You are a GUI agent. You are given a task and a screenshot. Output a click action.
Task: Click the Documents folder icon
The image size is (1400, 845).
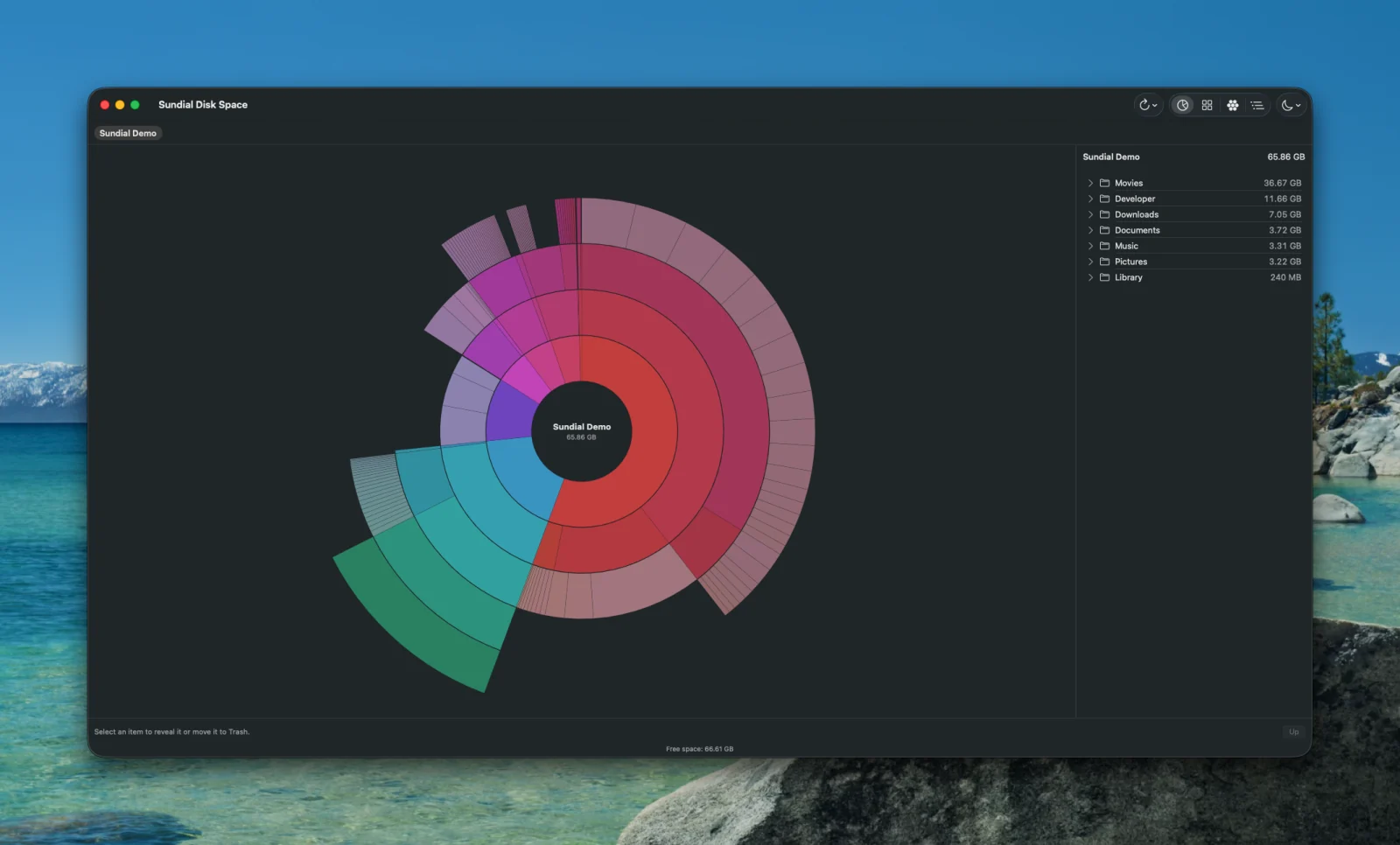tap(1104, 230)
